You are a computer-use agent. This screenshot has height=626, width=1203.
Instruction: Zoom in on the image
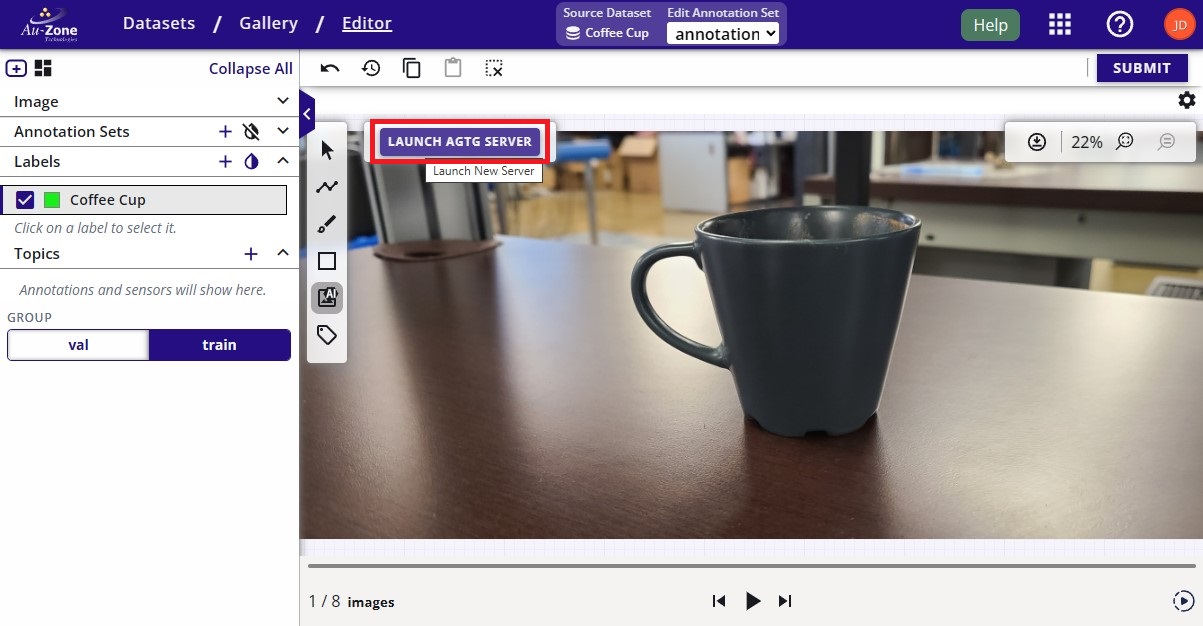click(1125, 142)
